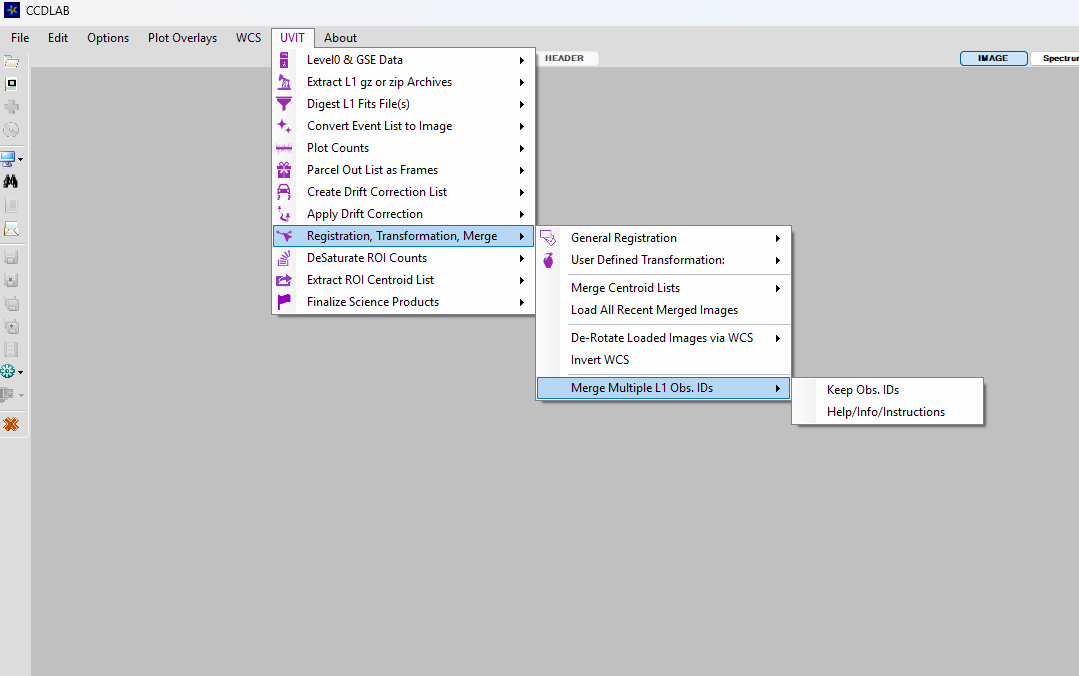This screenshot has height=676, width=1079.
Task: Click the CCDLAB application title icon
Action: click(12, 11)
